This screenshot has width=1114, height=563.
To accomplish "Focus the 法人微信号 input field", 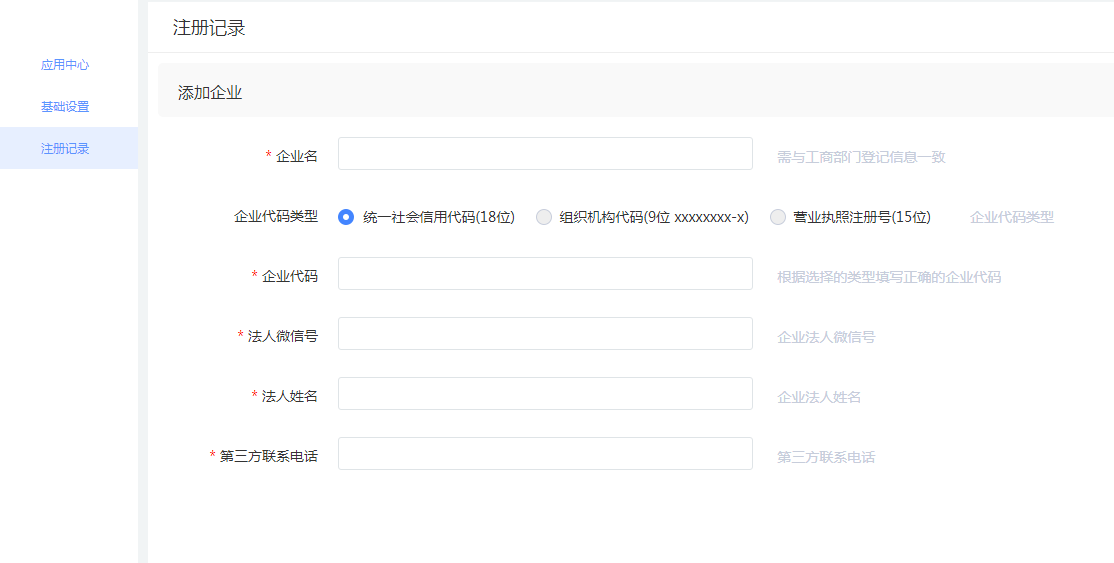I will [x=545, y=333].
